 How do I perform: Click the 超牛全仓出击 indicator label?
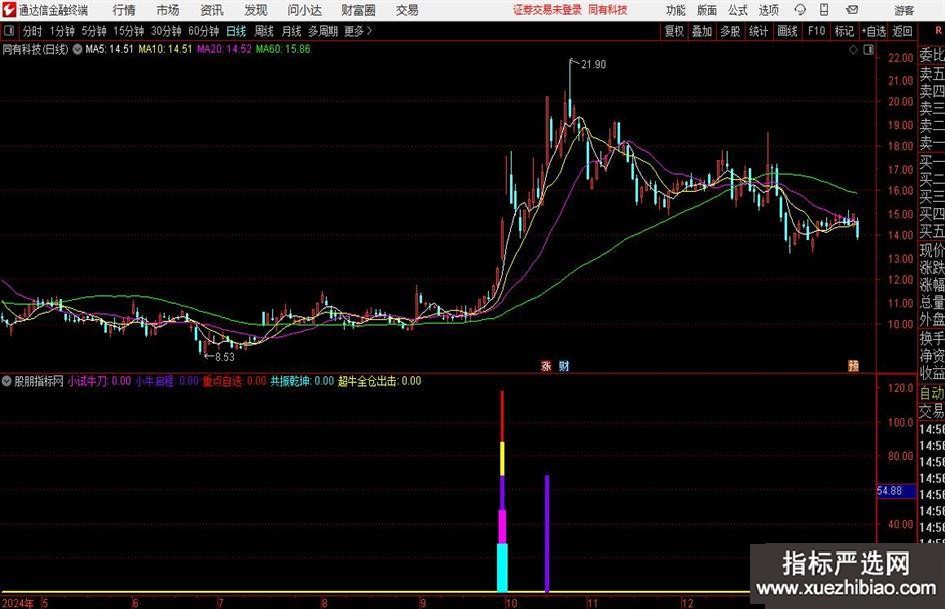[x=380, y=381]
